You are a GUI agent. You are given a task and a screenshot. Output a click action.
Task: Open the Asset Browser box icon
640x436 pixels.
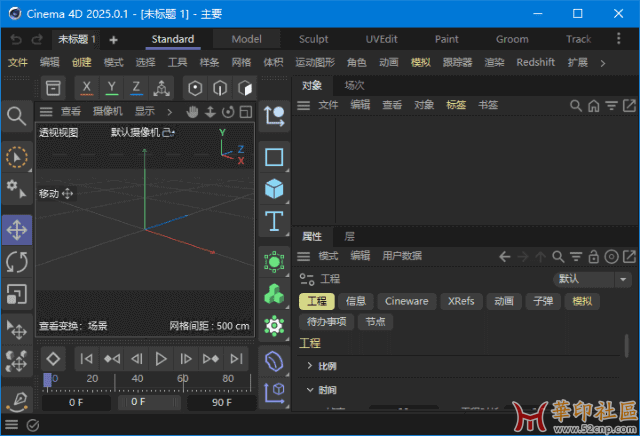(53, 88)
